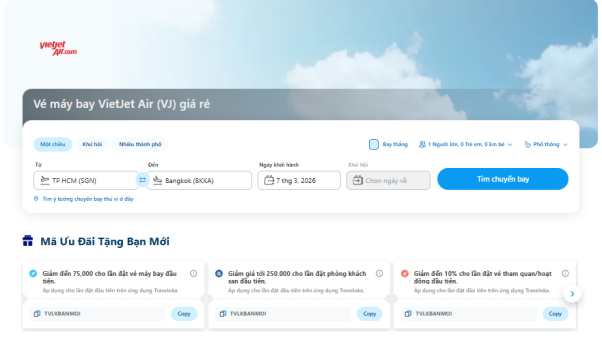The width and height of the screenshot is (602, 364).
Task: Click copy icon beside activities coupon code
Action: (x=408, y=314)
